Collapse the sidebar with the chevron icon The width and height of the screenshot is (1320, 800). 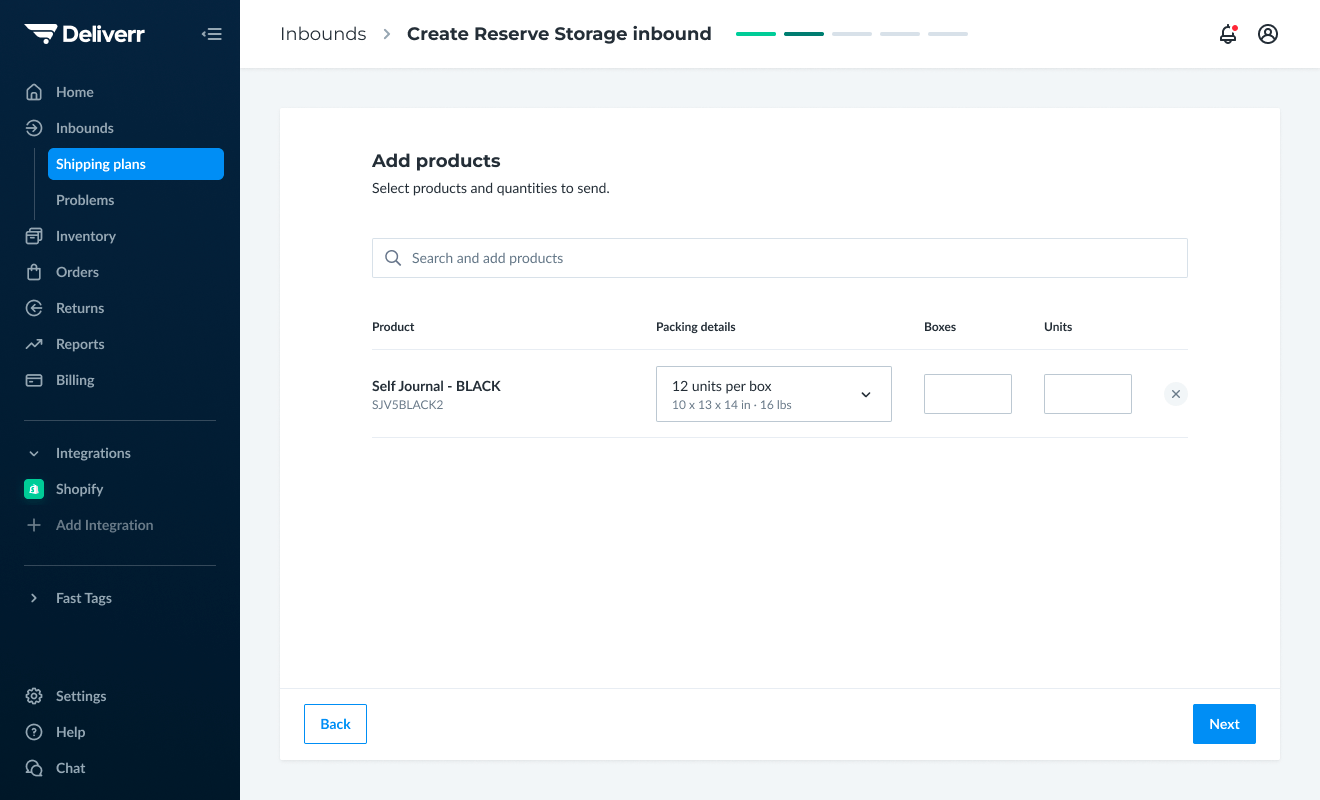pyautogui.click(x=212, y=33)
